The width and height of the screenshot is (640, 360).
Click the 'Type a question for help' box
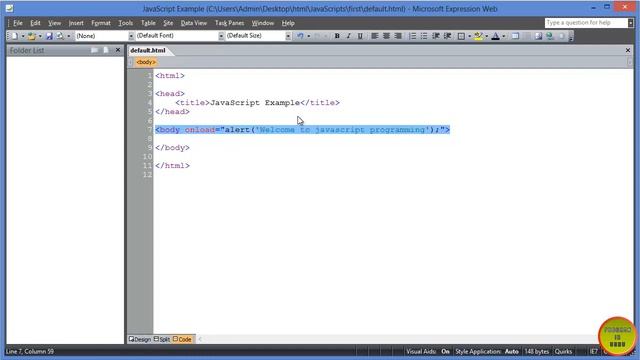(586, 23)
